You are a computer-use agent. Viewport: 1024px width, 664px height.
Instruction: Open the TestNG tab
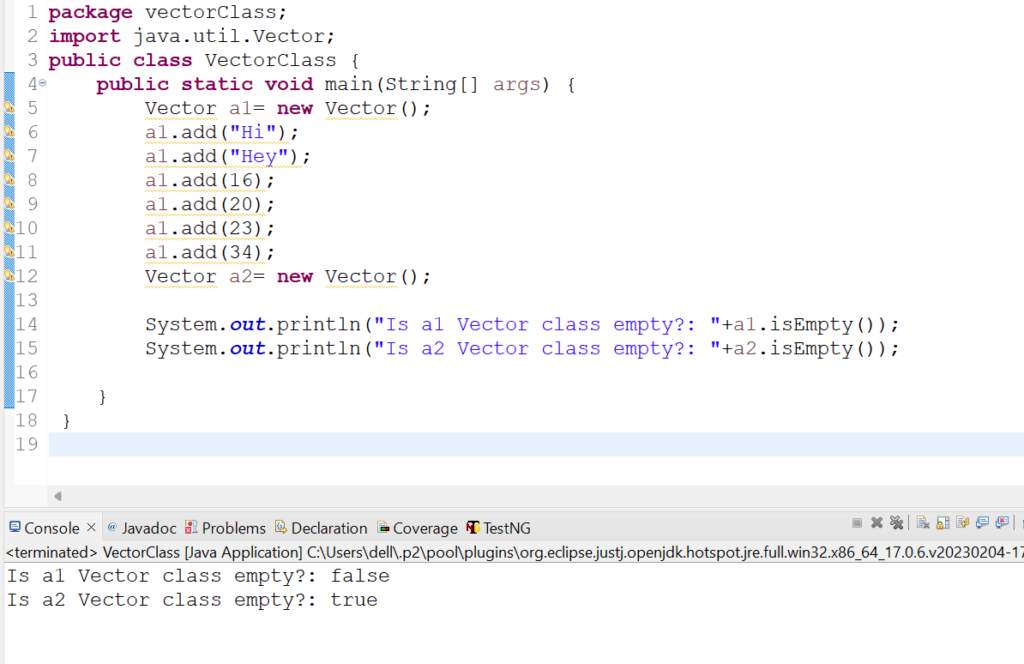(507, 528)
